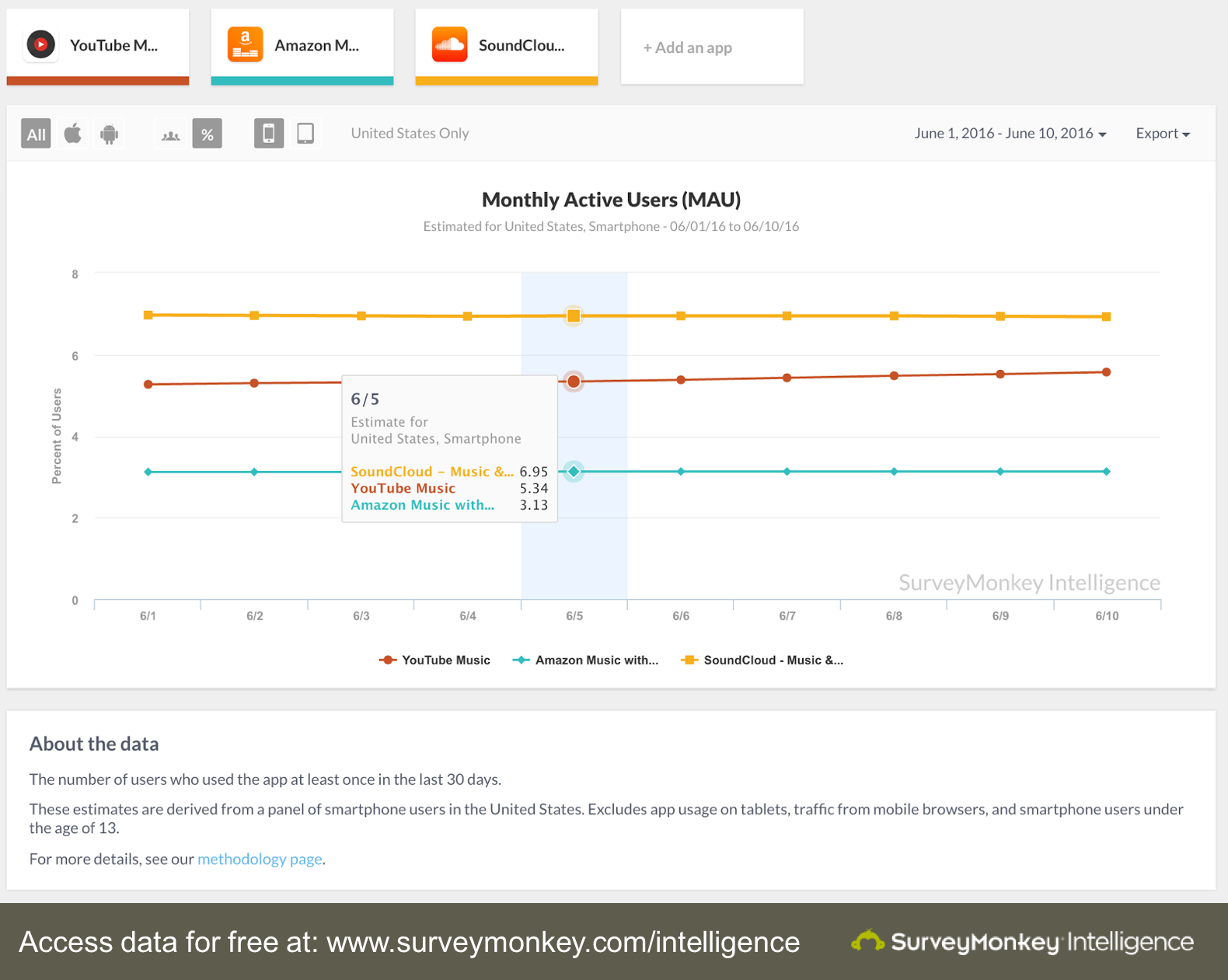Click YouTube Music data point on 6/5
1228x980 pixels.
pyautogui.click(x=574, y=382)
